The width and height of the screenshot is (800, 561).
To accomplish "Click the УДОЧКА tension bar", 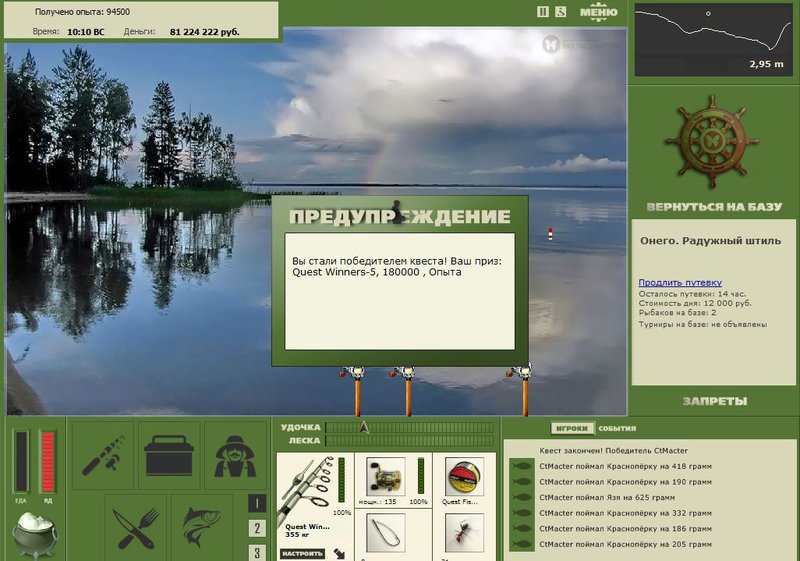I will [x=409, y=427].
